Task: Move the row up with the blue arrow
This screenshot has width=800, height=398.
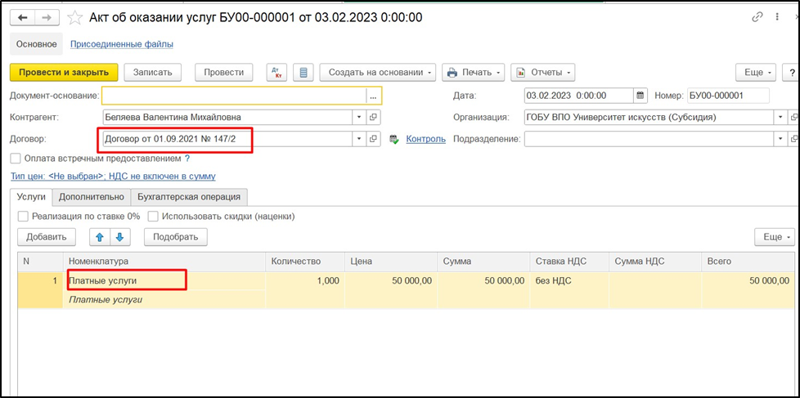Action: (100, 237)
